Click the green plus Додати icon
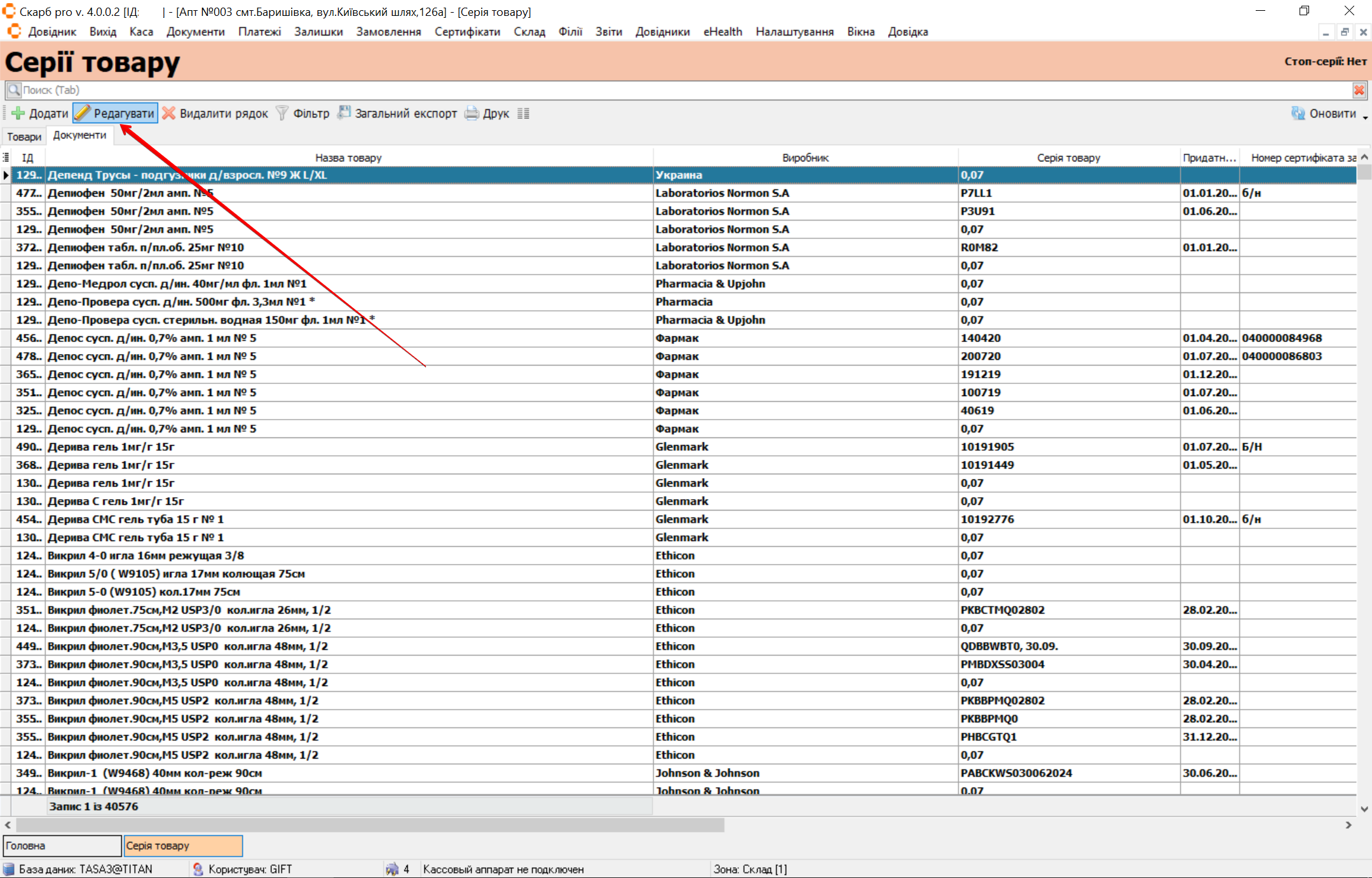The image size is (1372, 878). (x=18, y=113)
